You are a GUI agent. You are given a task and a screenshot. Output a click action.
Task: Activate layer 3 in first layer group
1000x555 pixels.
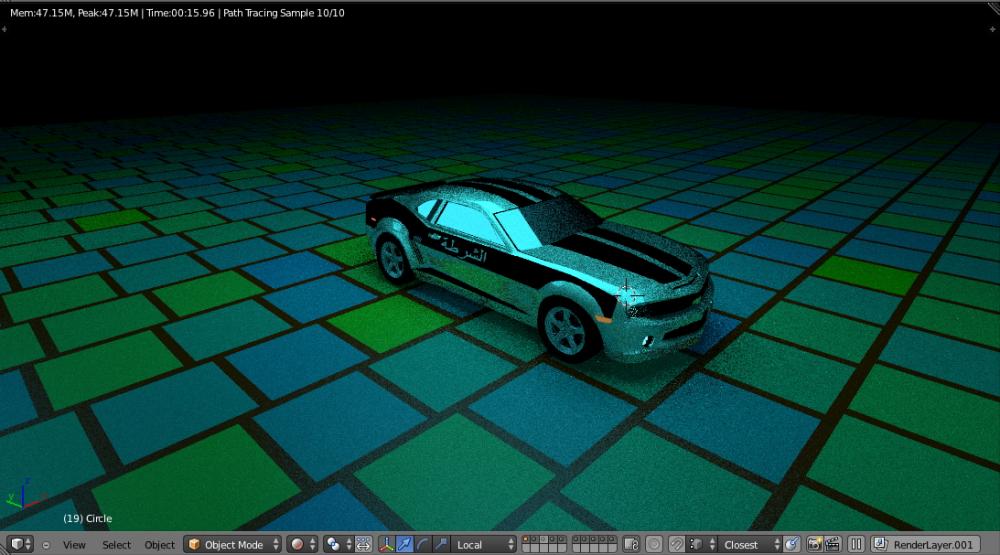545,540
